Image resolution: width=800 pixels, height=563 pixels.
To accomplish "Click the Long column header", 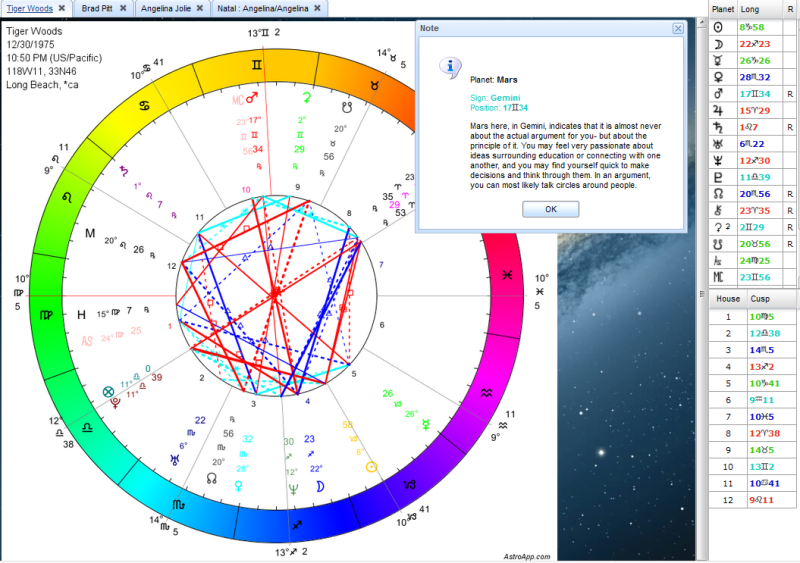I will tap(749, 8).
